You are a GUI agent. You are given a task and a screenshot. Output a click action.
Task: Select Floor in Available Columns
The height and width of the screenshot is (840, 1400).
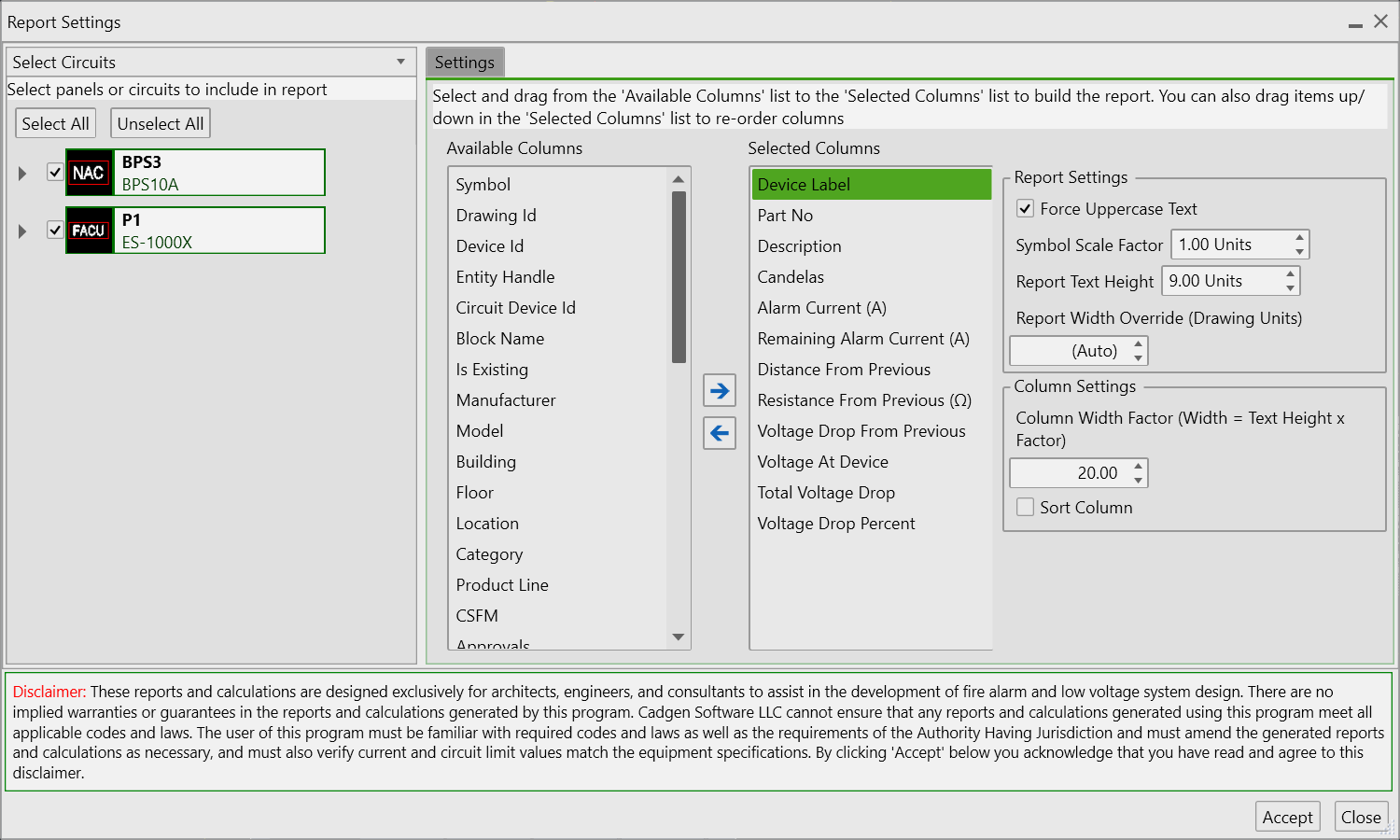click(x=559, y=493)
